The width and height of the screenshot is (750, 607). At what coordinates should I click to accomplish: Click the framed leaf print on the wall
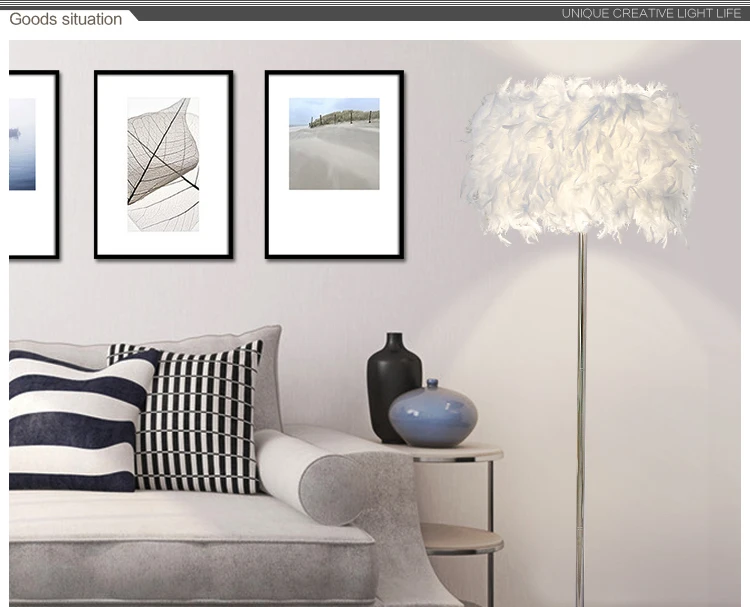(x=164, y=165)
